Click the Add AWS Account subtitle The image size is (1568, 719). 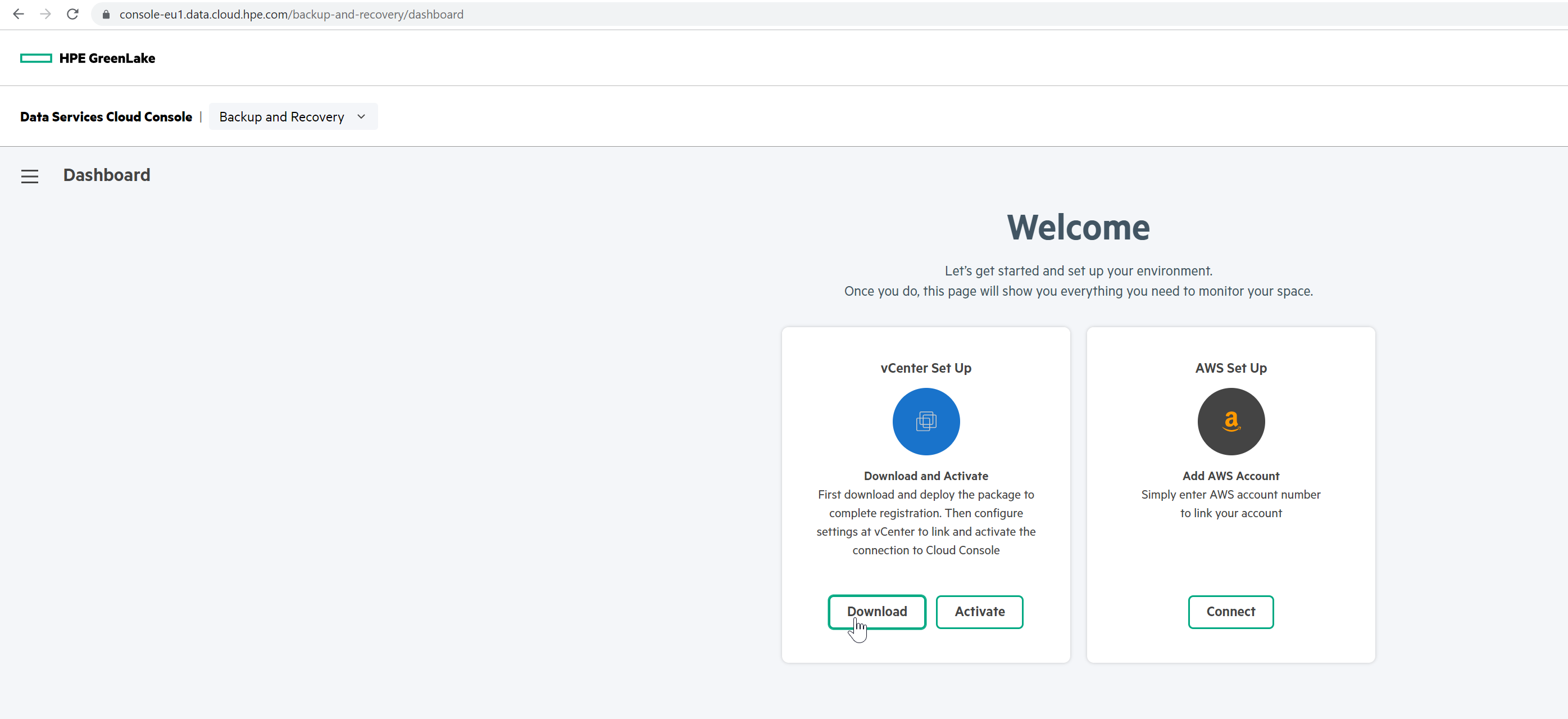point(1231,476)
